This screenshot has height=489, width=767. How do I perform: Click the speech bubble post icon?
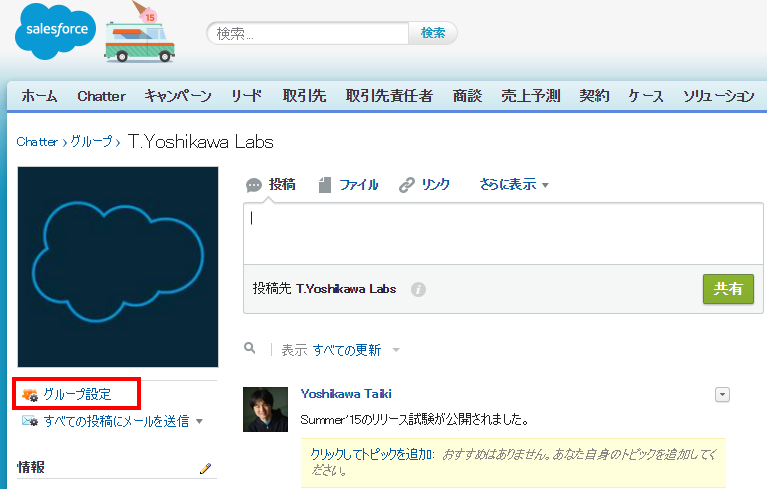point(254,185)
